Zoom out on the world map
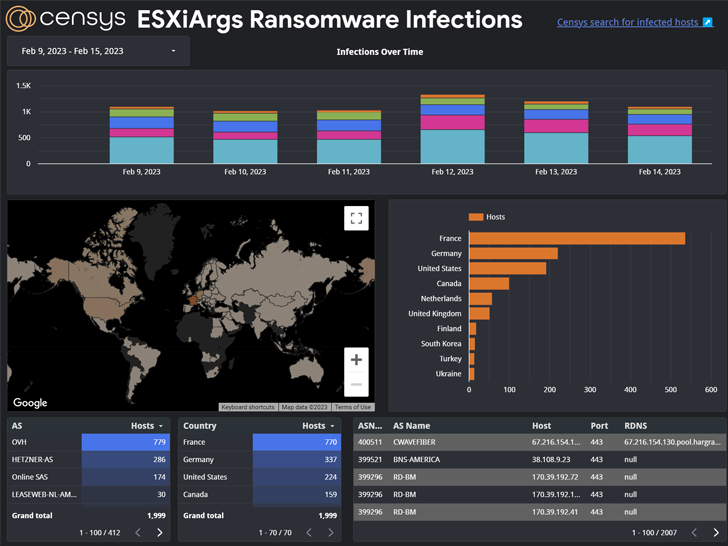The image size is (728, 546). coord(356,384)
